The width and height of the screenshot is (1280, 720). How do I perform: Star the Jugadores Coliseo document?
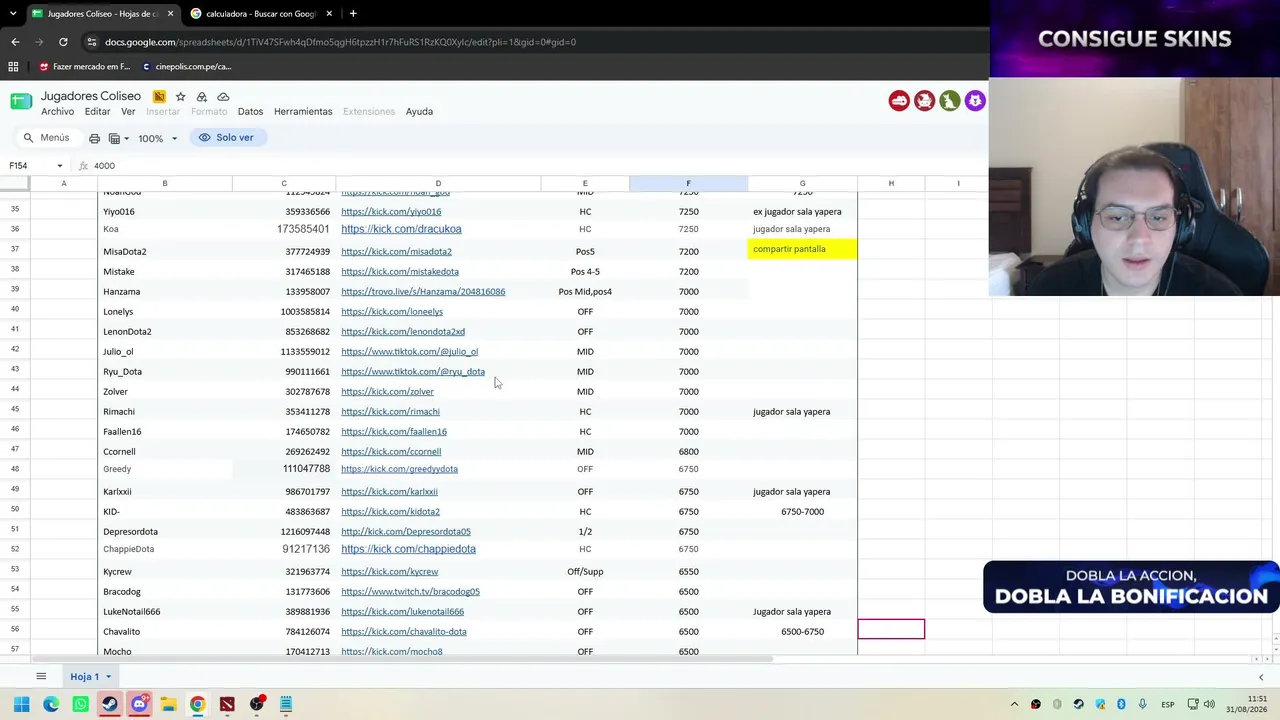pos(180,96)
